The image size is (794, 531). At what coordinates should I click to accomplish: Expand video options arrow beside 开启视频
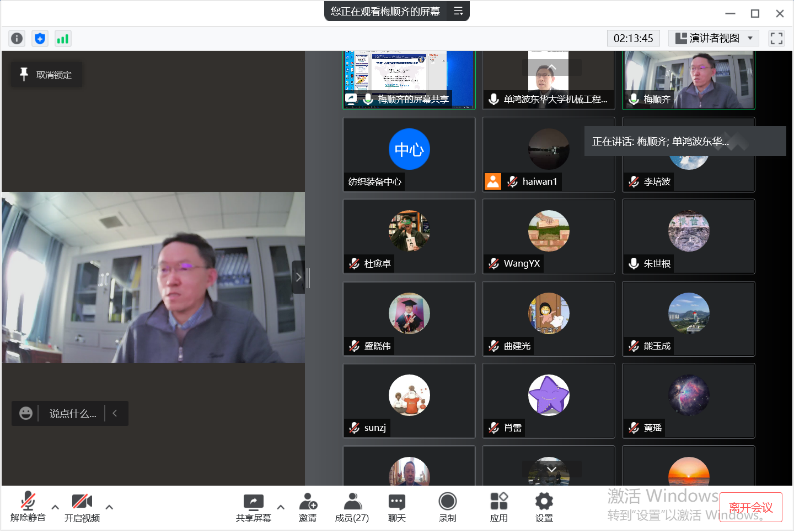point(109,506)
